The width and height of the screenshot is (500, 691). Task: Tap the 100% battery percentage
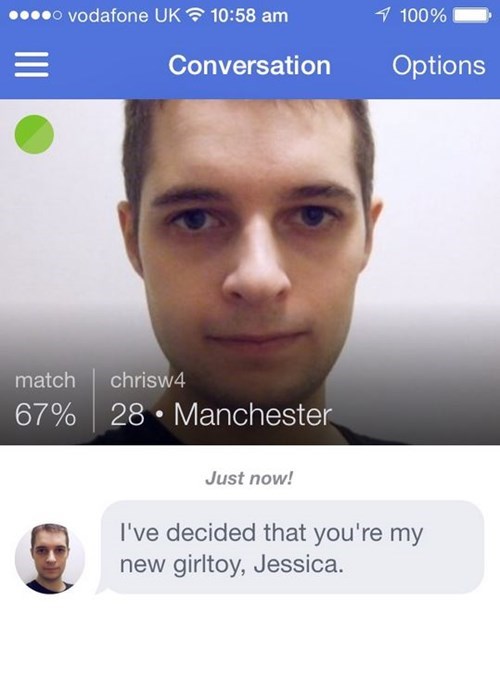423,16
